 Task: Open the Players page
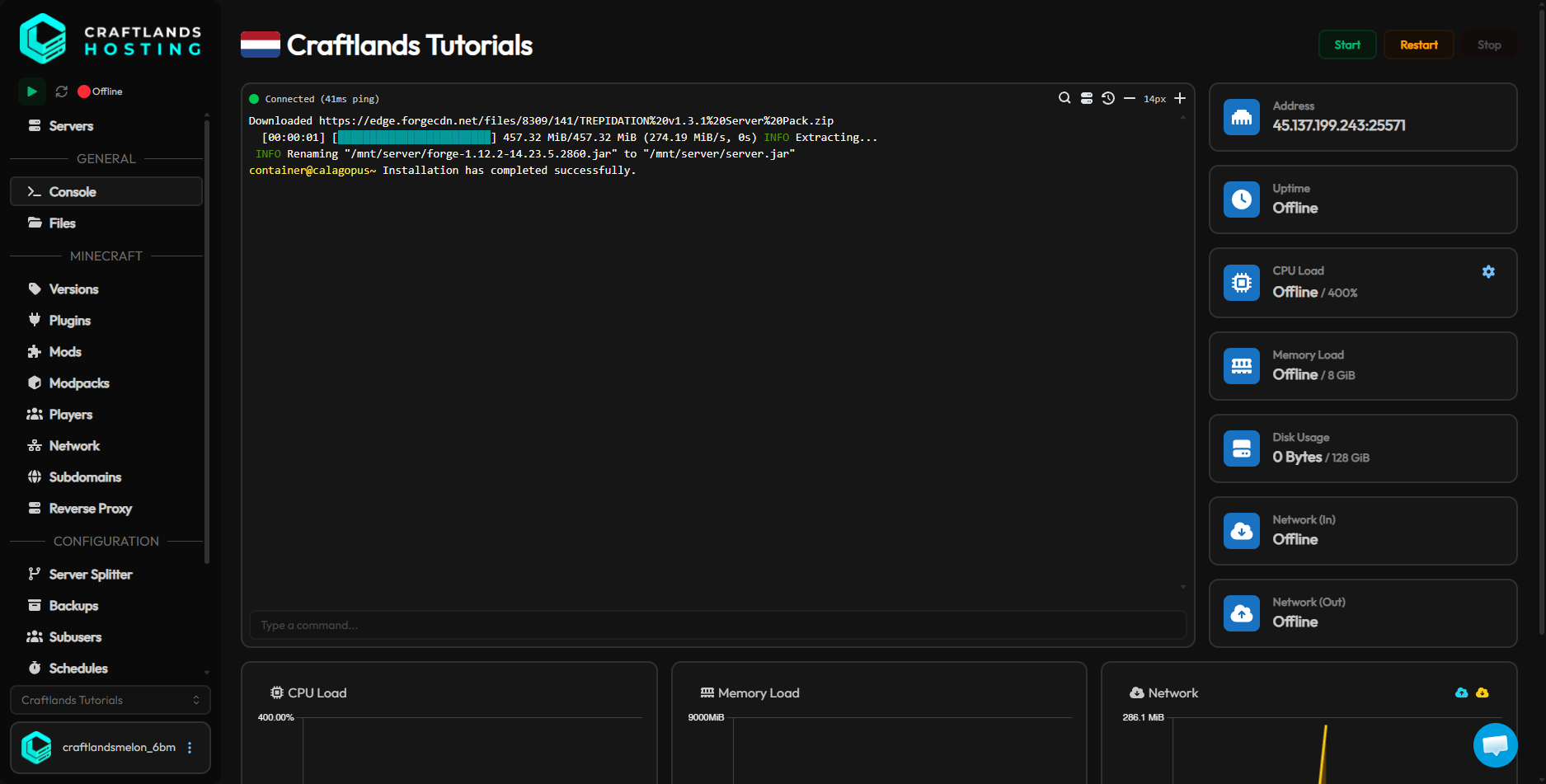coord(106,415)
